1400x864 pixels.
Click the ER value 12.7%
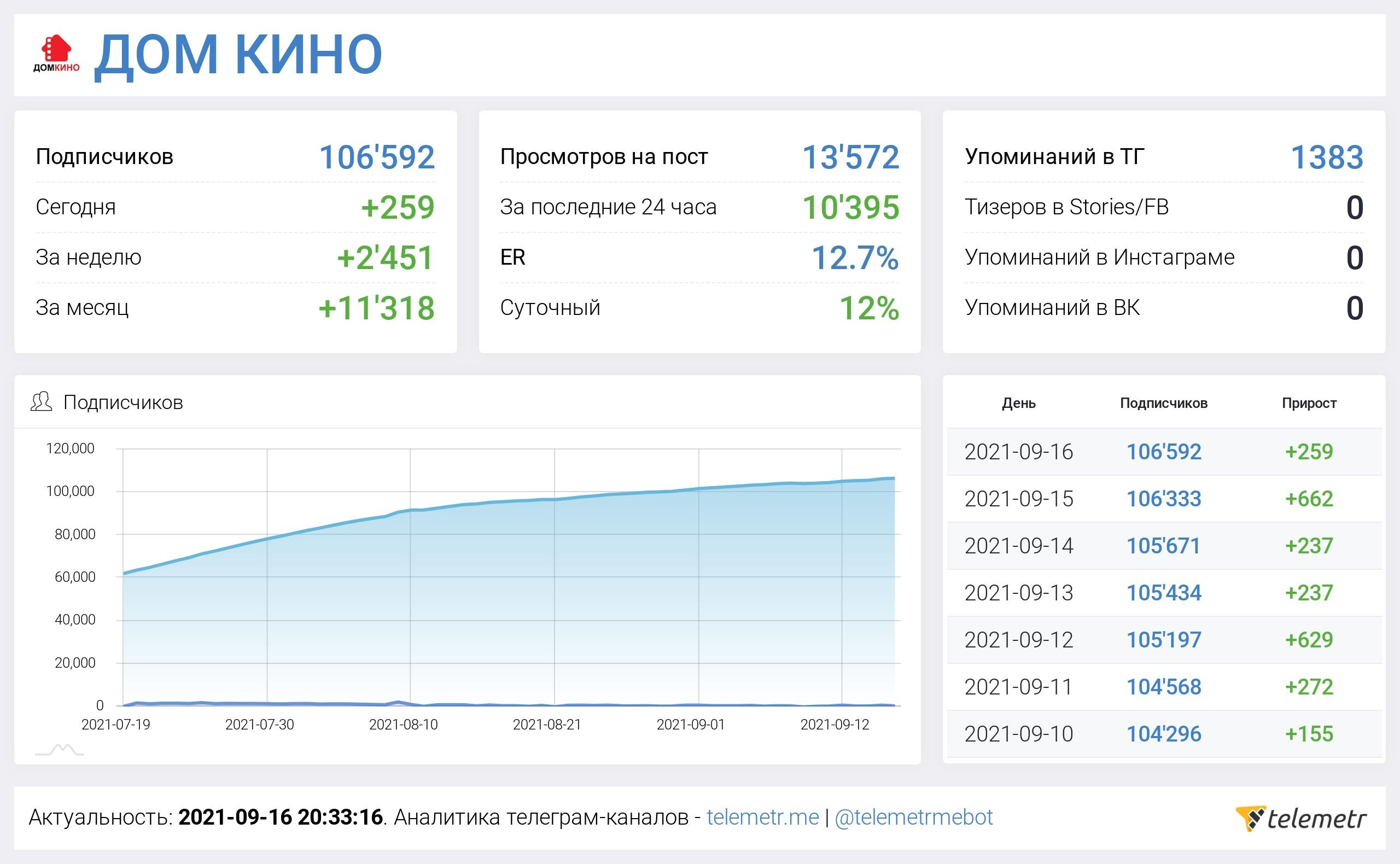click(x=855, y=258)
